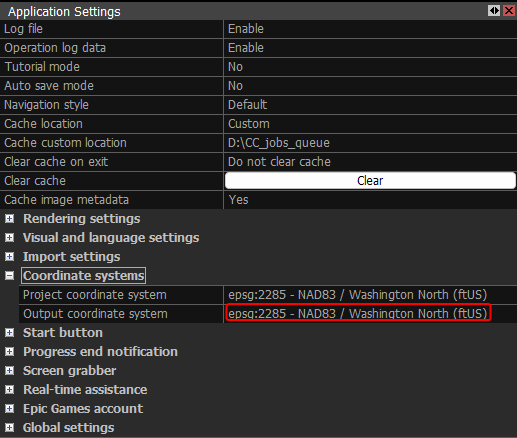Expand the Start button section
The width and height of the screenshot is (517, 438).
(x=9, y=333)
